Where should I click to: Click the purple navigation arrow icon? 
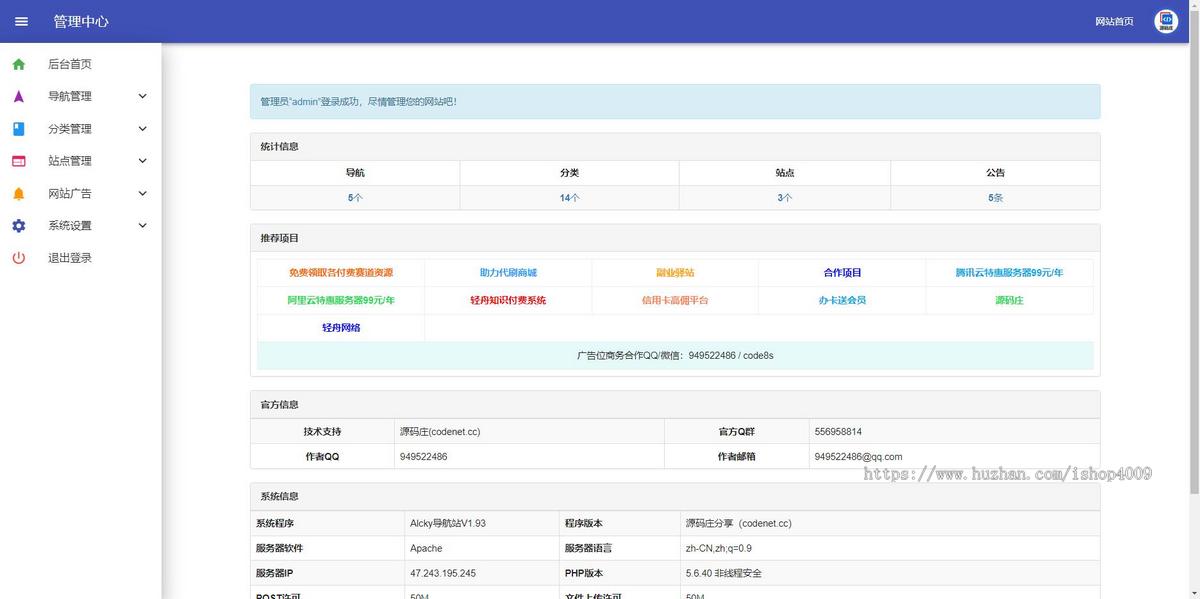[x=19, y=96]
